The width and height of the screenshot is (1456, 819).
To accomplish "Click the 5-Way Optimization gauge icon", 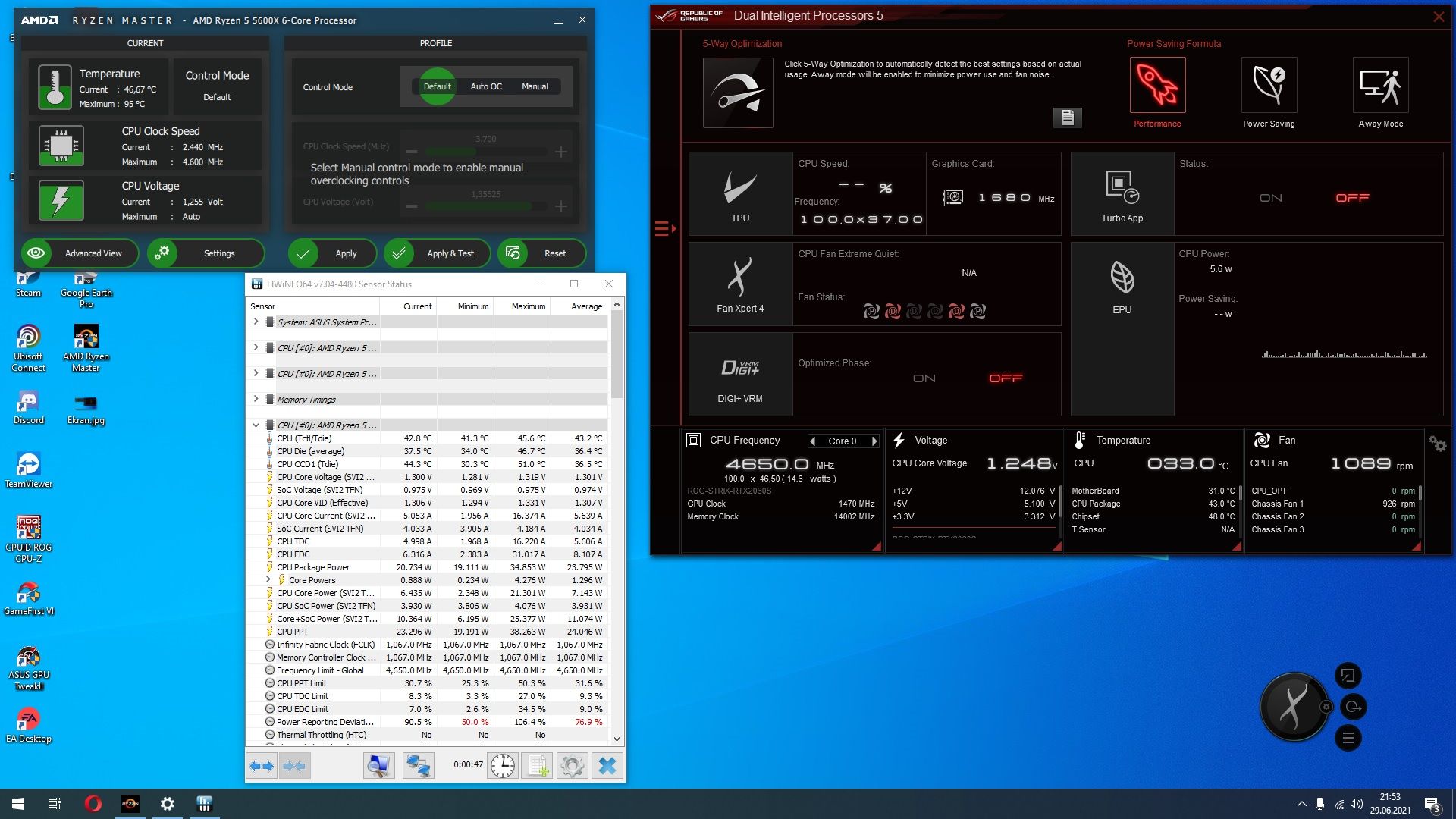I will coord(737,93).
